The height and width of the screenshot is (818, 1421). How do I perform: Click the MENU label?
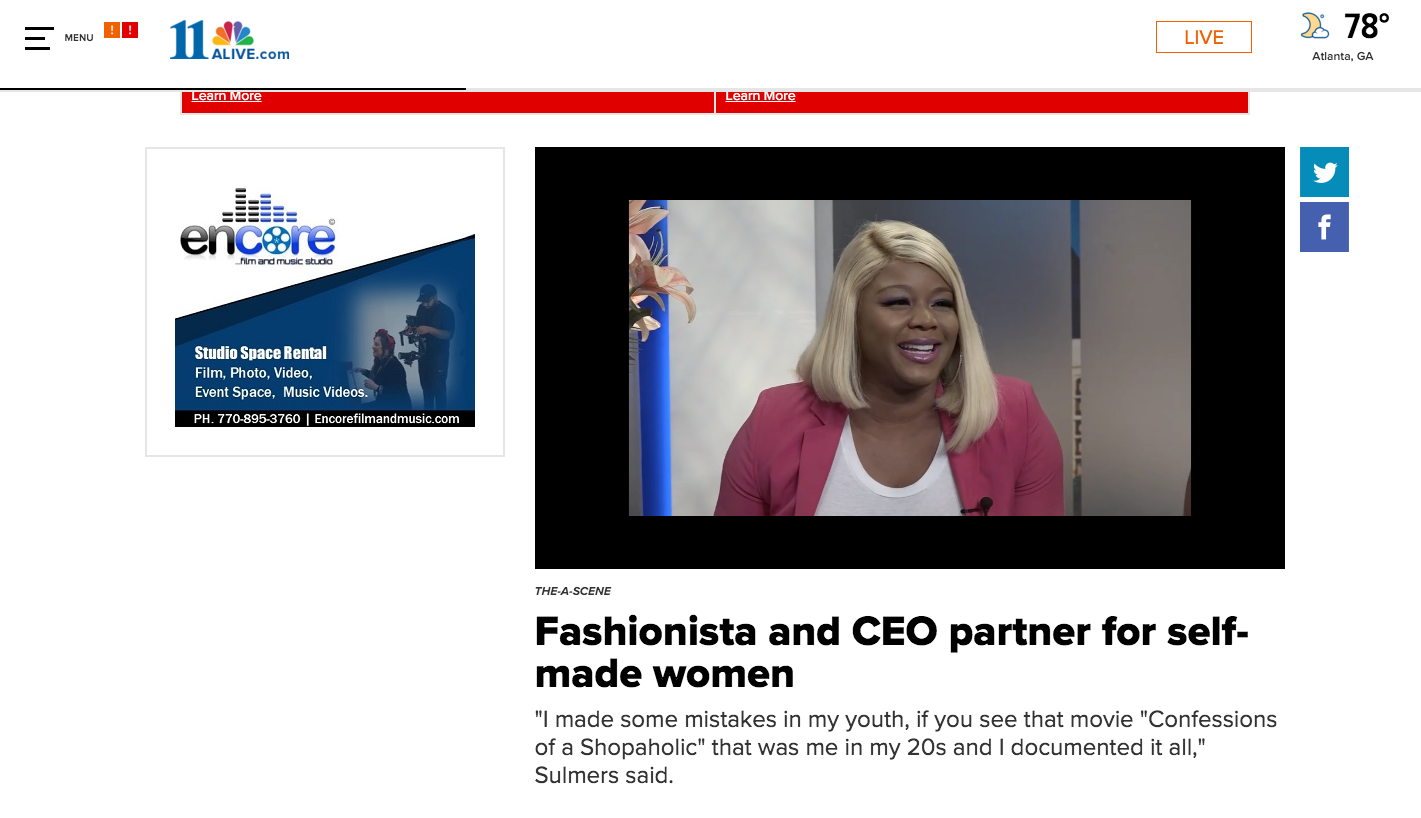click(x=79, y=38)
